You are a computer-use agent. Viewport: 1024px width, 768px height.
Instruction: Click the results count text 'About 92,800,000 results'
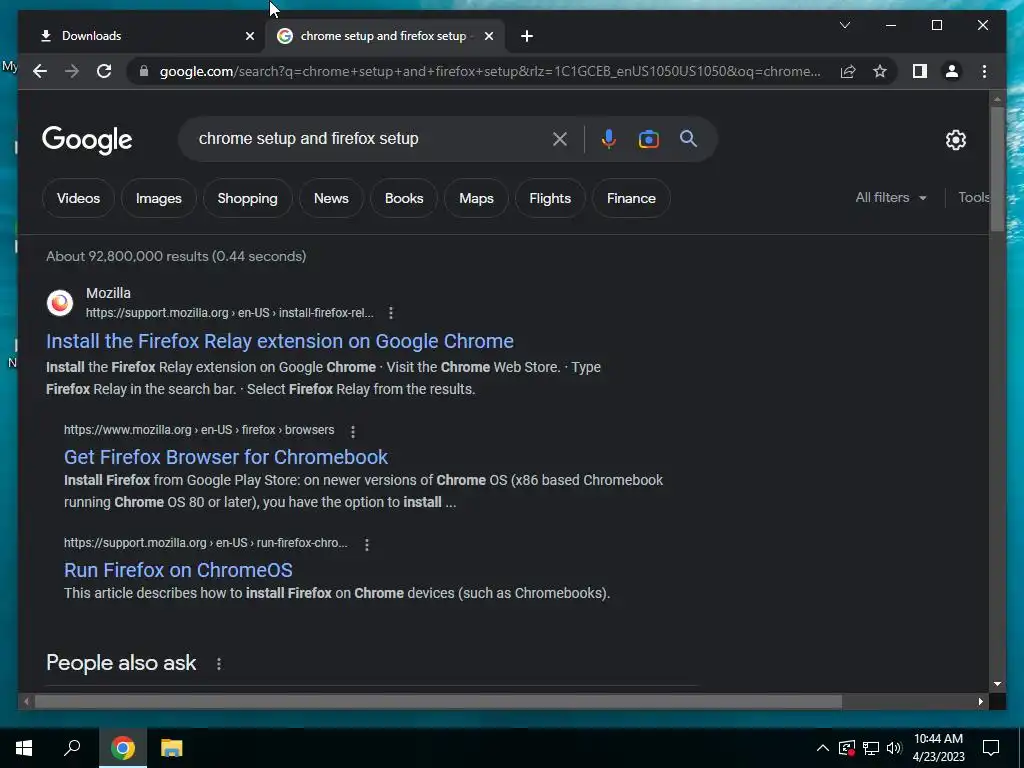tap(176, 257)
